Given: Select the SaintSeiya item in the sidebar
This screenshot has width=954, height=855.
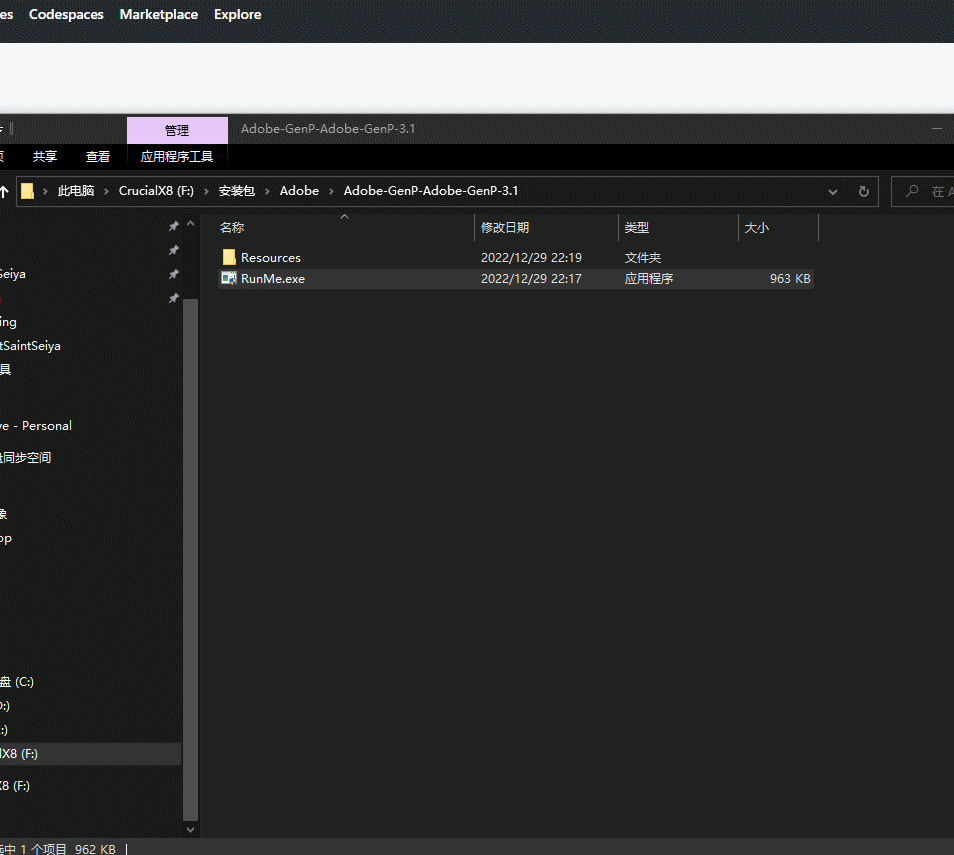Looking at the screenshot, I should coord(30,346).
